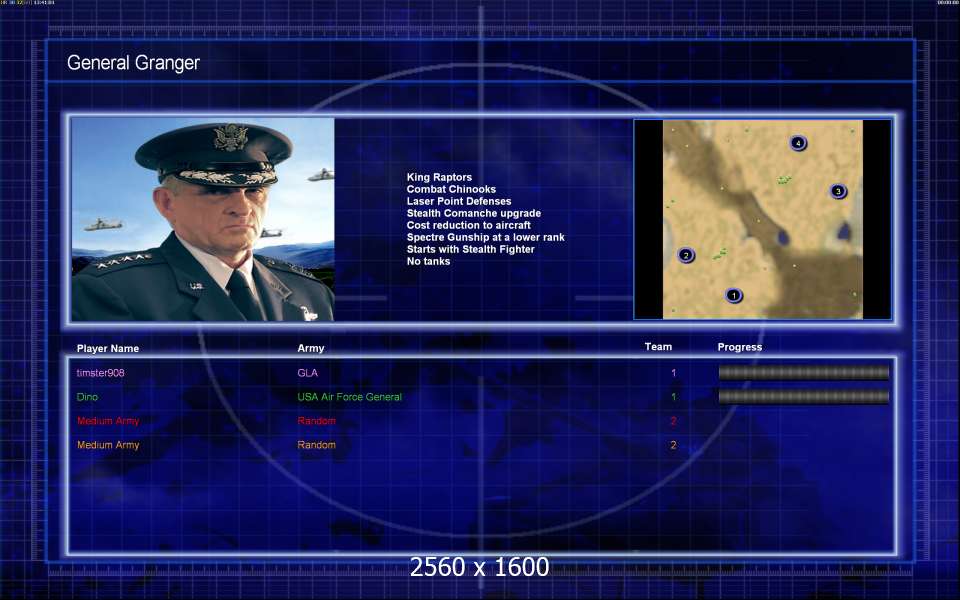Click the 'Player Name' column header
Screen dimensions: 960x600
pos(108,348)
